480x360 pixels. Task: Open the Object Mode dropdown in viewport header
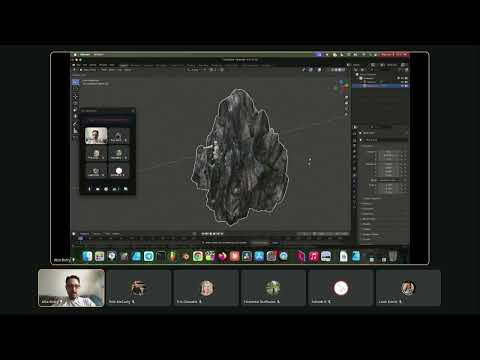[x=89, y=70]
